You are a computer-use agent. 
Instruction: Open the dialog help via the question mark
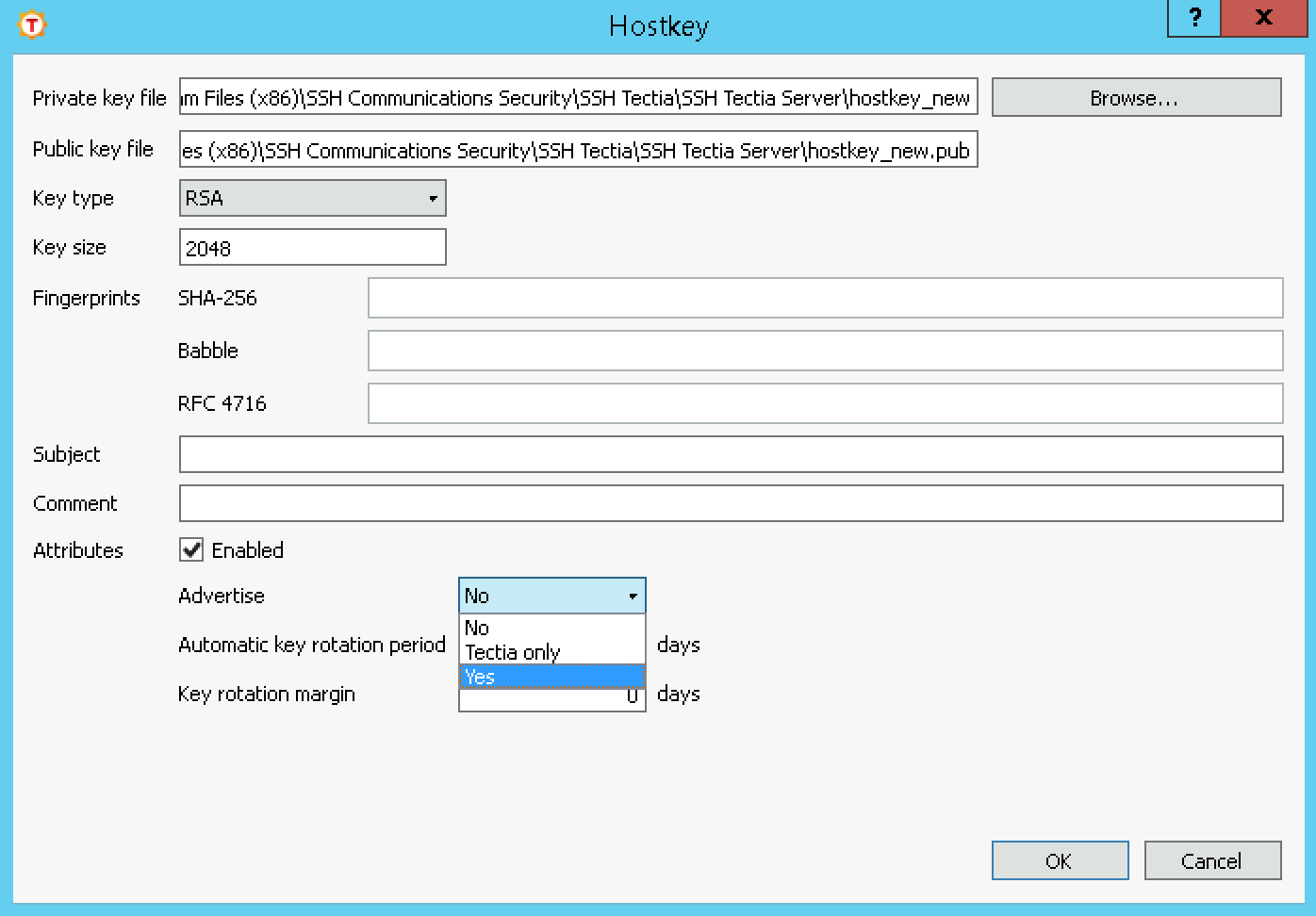[x=1193, y=18]
